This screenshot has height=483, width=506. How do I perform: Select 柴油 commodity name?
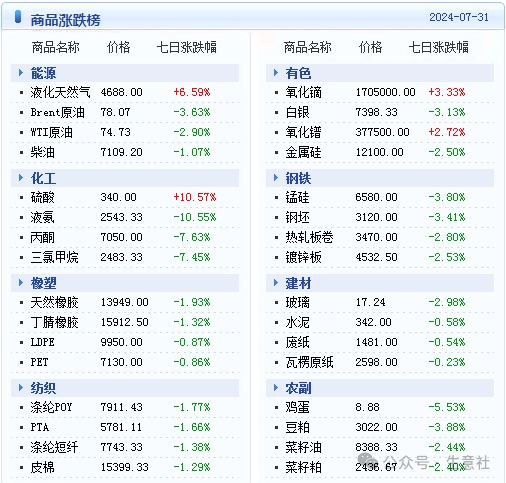pyautogui.click(x=42, y=152)
